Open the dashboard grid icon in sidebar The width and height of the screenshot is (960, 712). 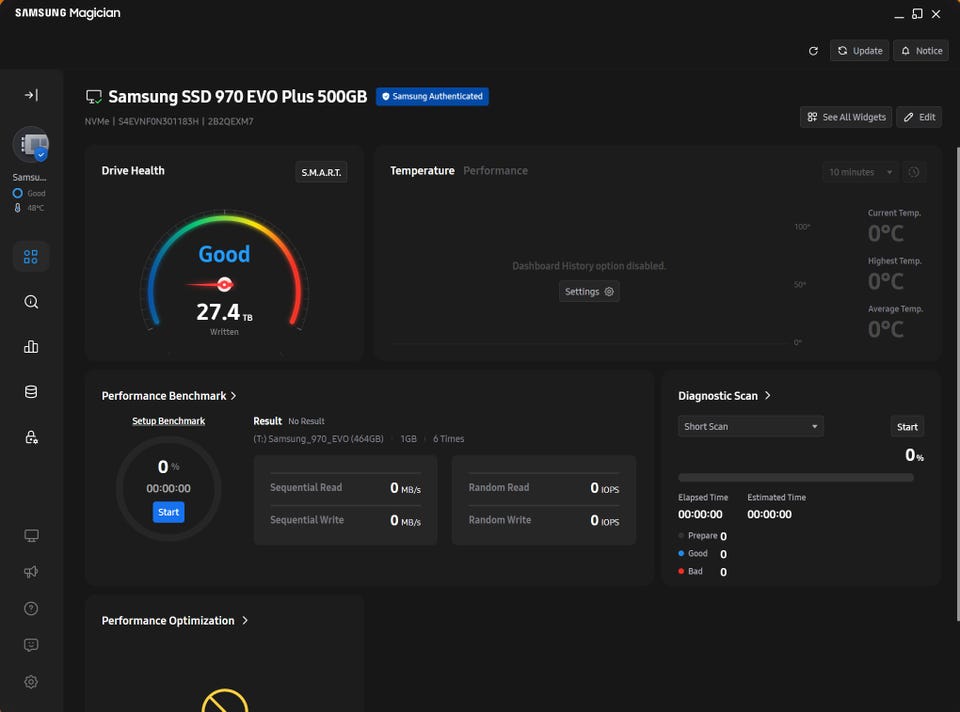[31, 256]
